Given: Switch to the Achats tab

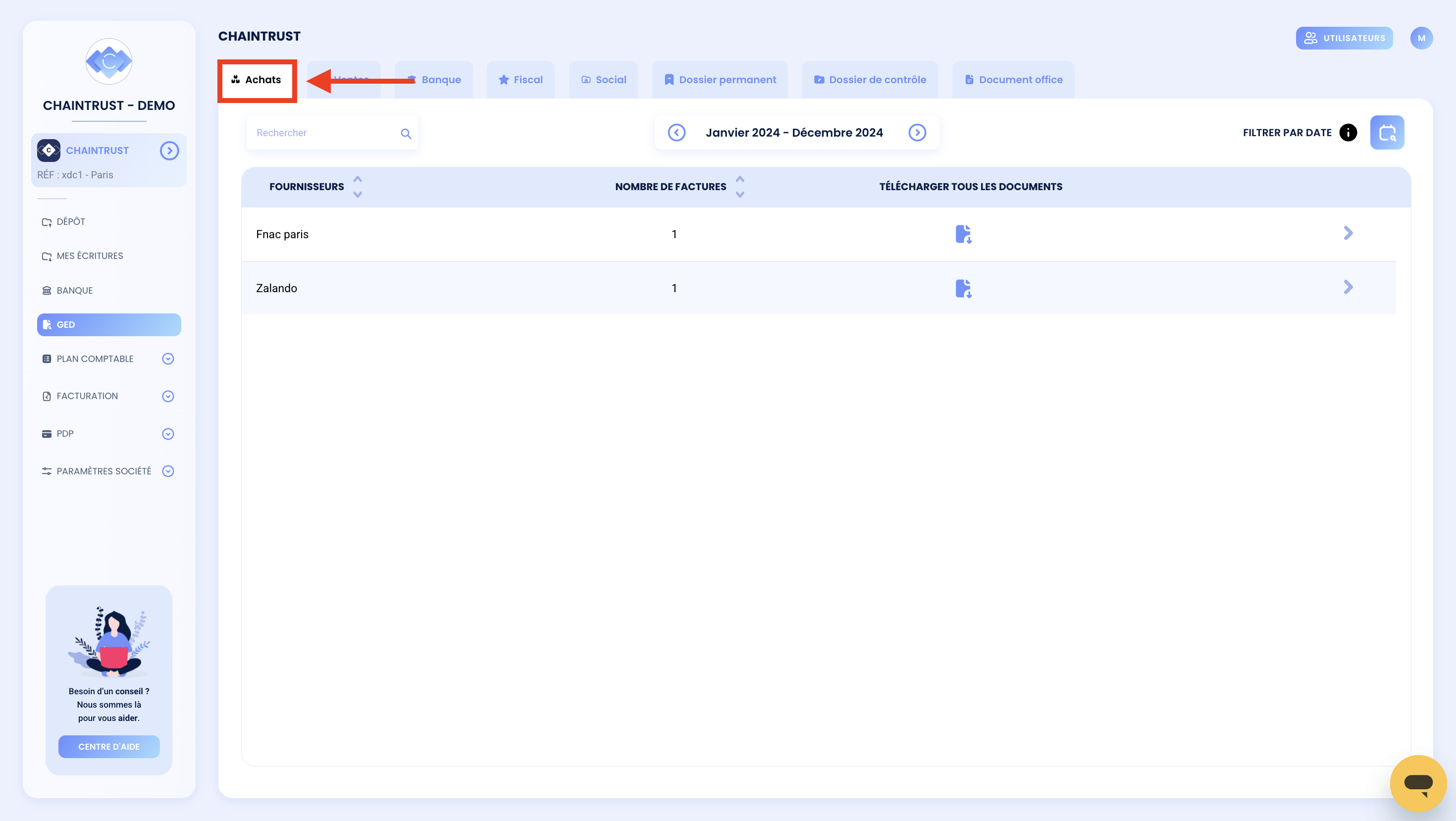Looking at the screenshot, I should 257,80.
